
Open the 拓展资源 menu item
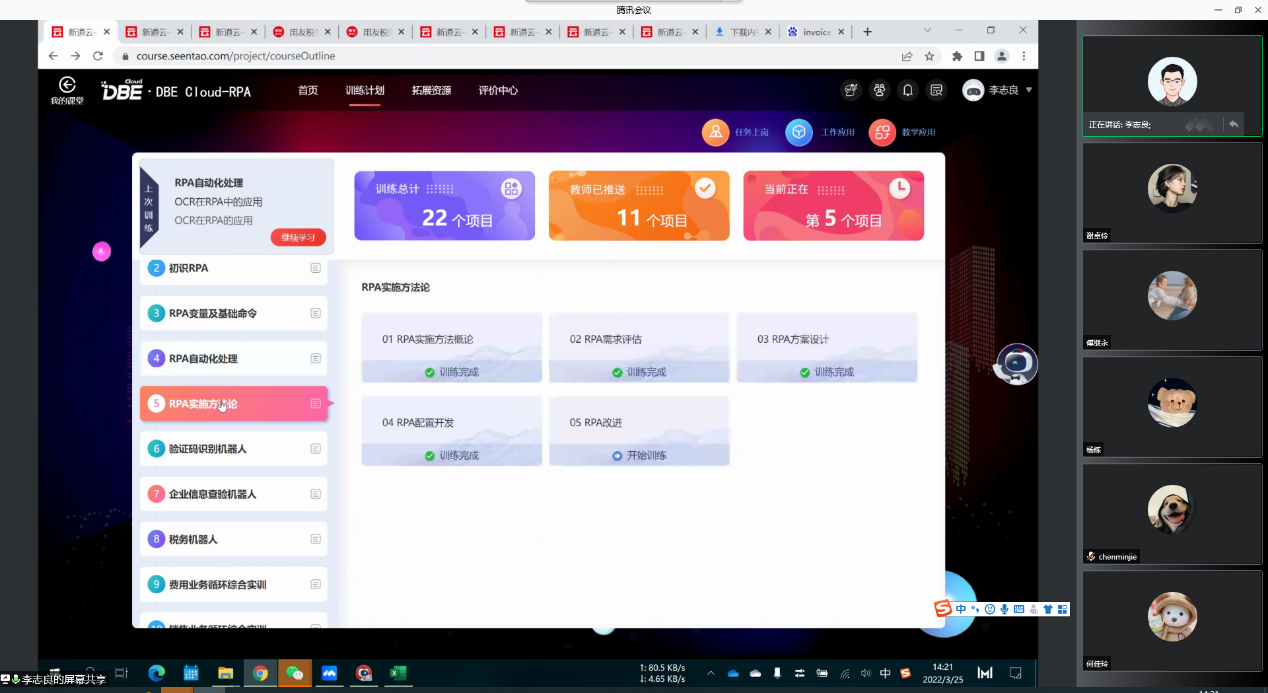click(431, 90)
